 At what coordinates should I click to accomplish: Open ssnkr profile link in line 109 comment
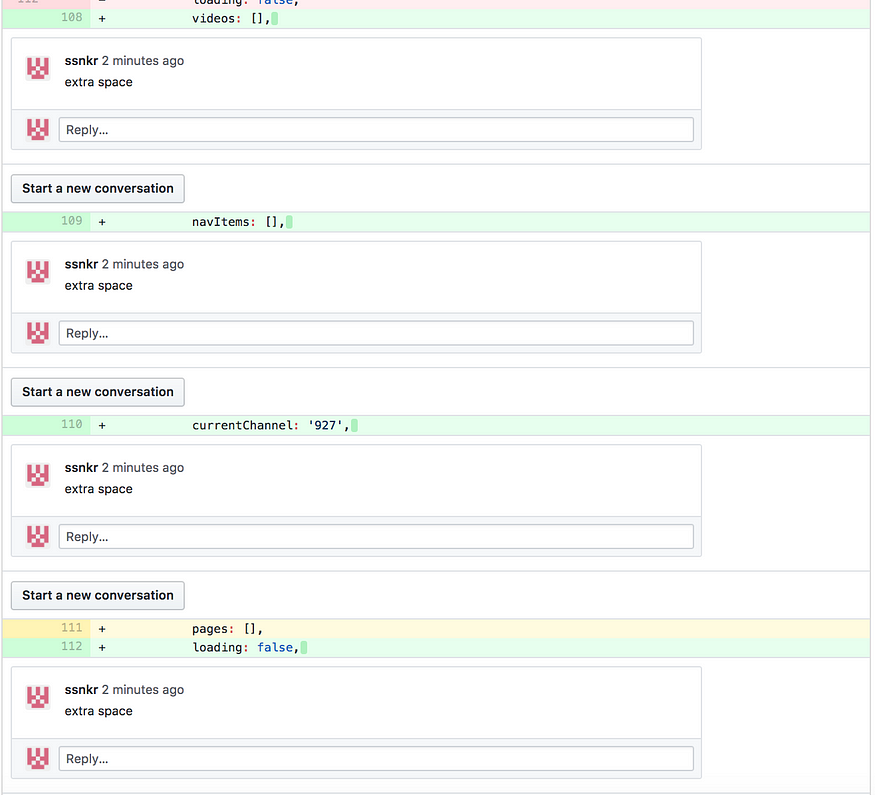pyautogui.click(x=81, y=264)
